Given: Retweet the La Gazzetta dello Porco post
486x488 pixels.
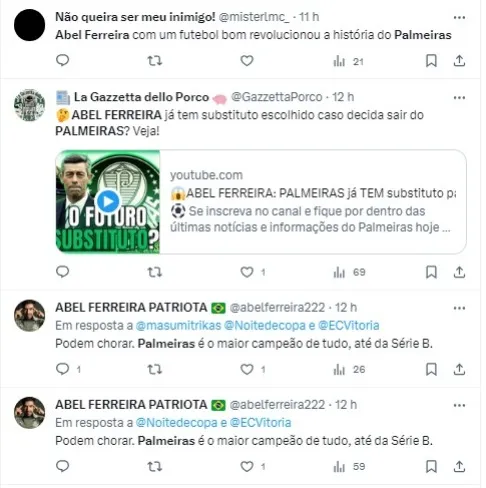Looking at the screenshot, I should (155, 272).
